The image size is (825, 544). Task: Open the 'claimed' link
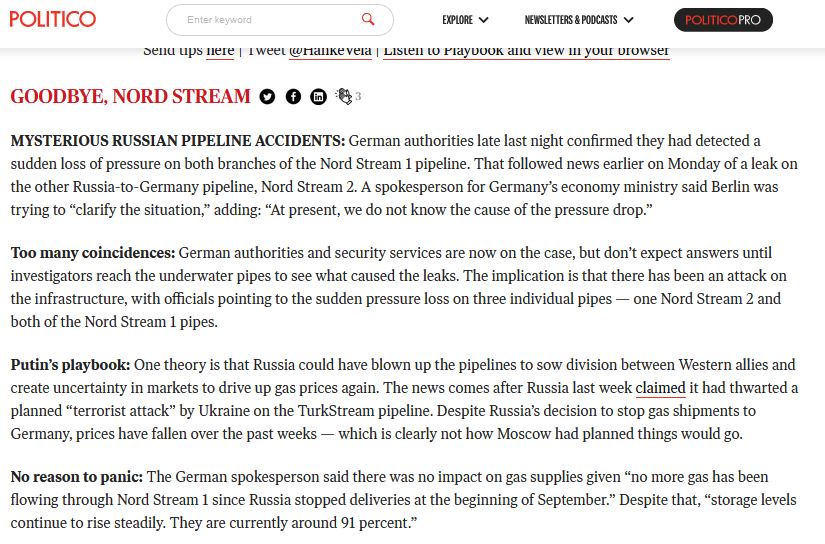pyautogui.click(x=660, y=388)
